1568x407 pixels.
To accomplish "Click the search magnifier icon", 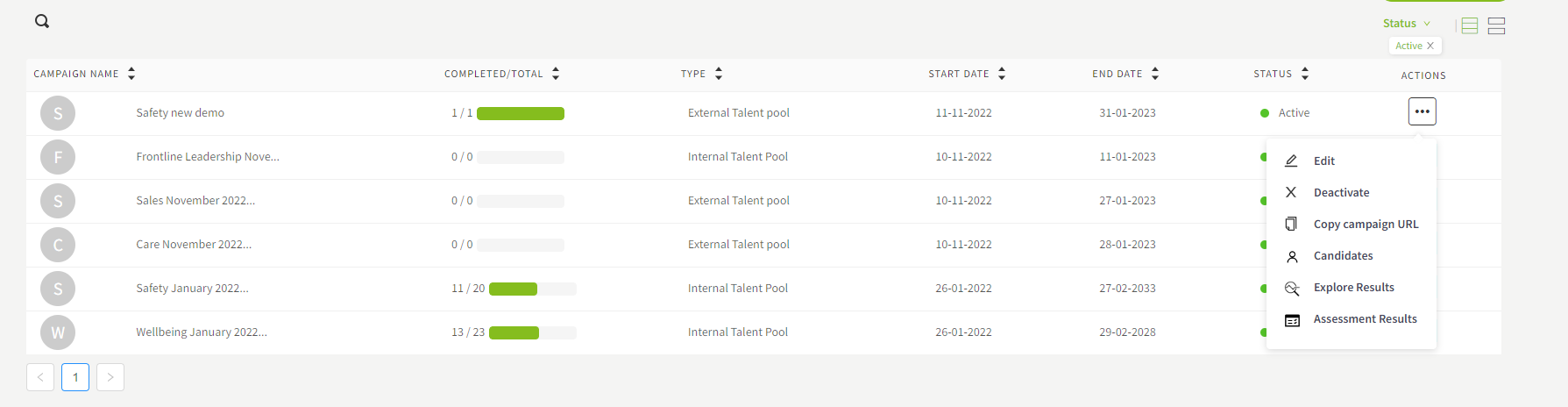I will 42,22.
